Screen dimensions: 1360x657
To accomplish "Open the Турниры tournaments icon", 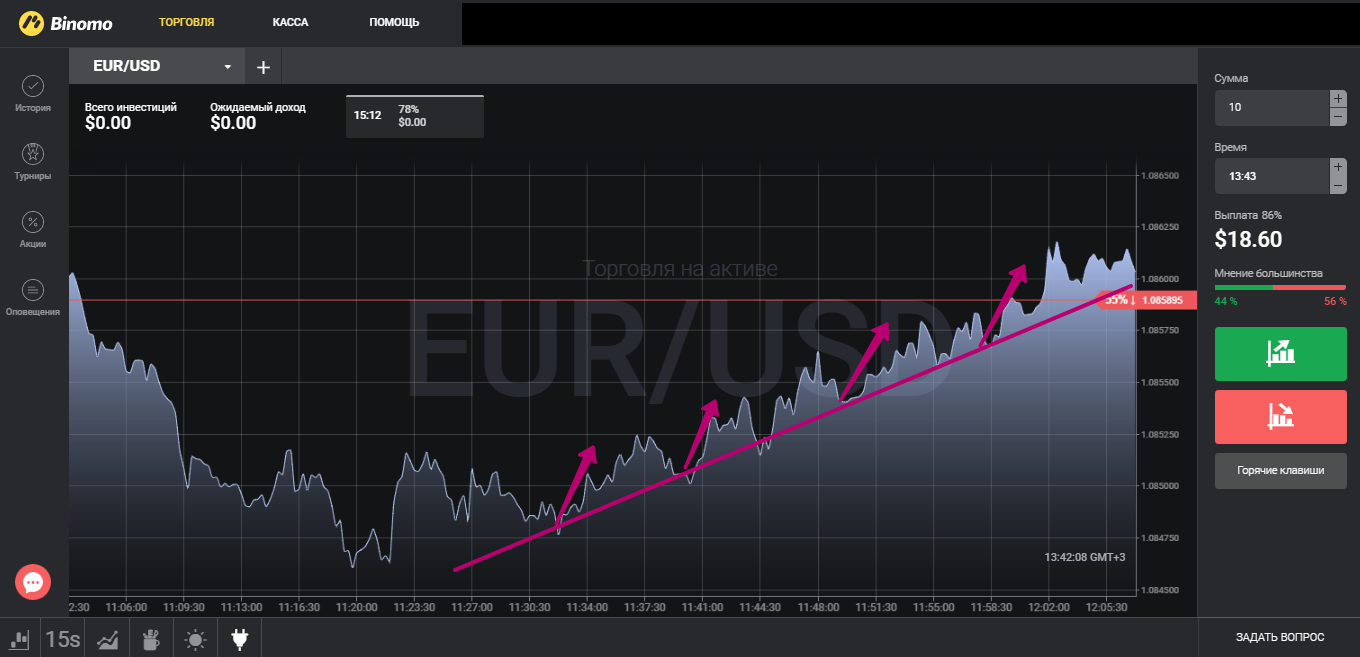I will click(33, 153).
